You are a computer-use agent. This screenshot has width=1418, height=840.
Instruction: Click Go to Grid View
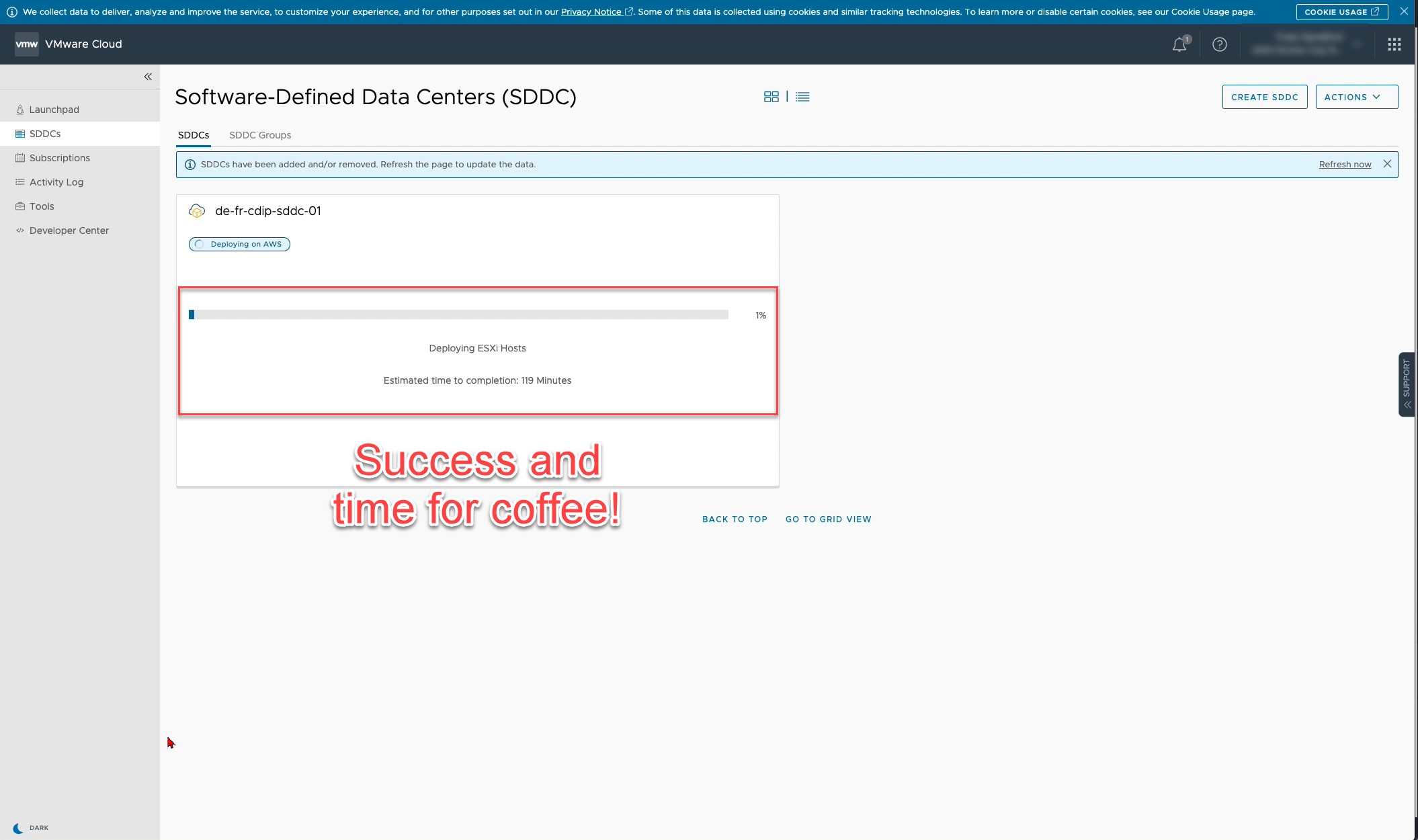click(x=828, y=519)
